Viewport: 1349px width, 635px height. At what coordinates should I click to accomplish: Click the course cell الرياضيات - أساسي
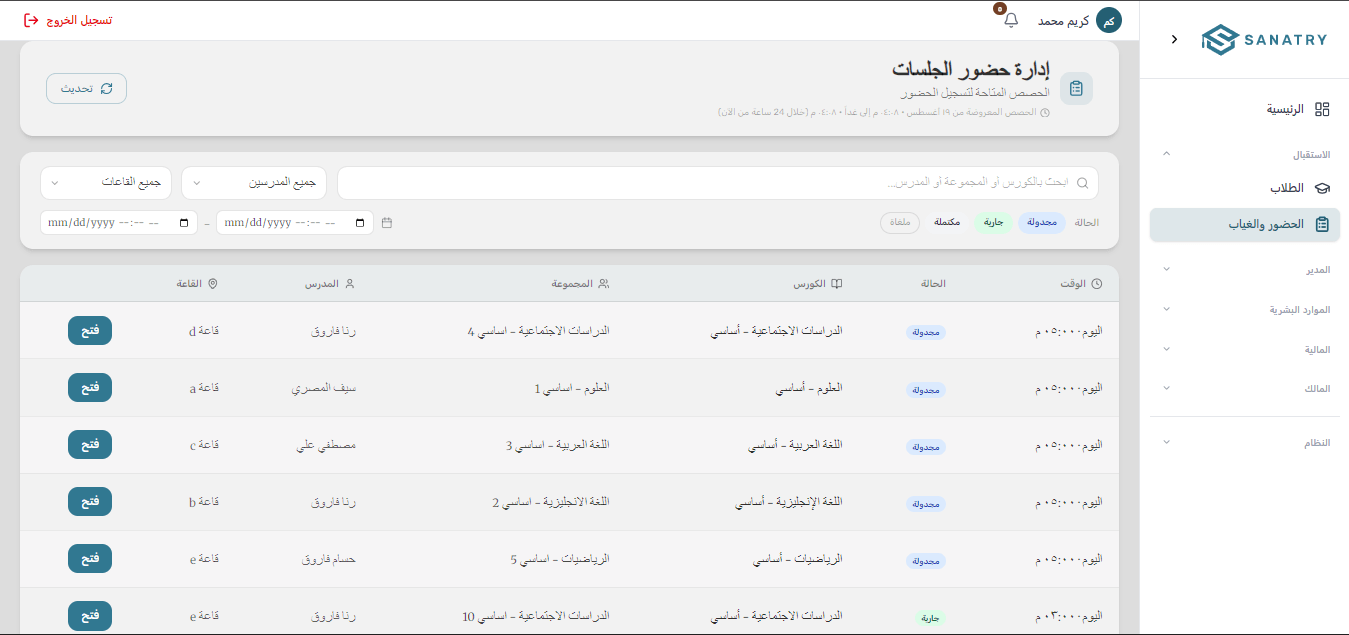coord(798,559)
